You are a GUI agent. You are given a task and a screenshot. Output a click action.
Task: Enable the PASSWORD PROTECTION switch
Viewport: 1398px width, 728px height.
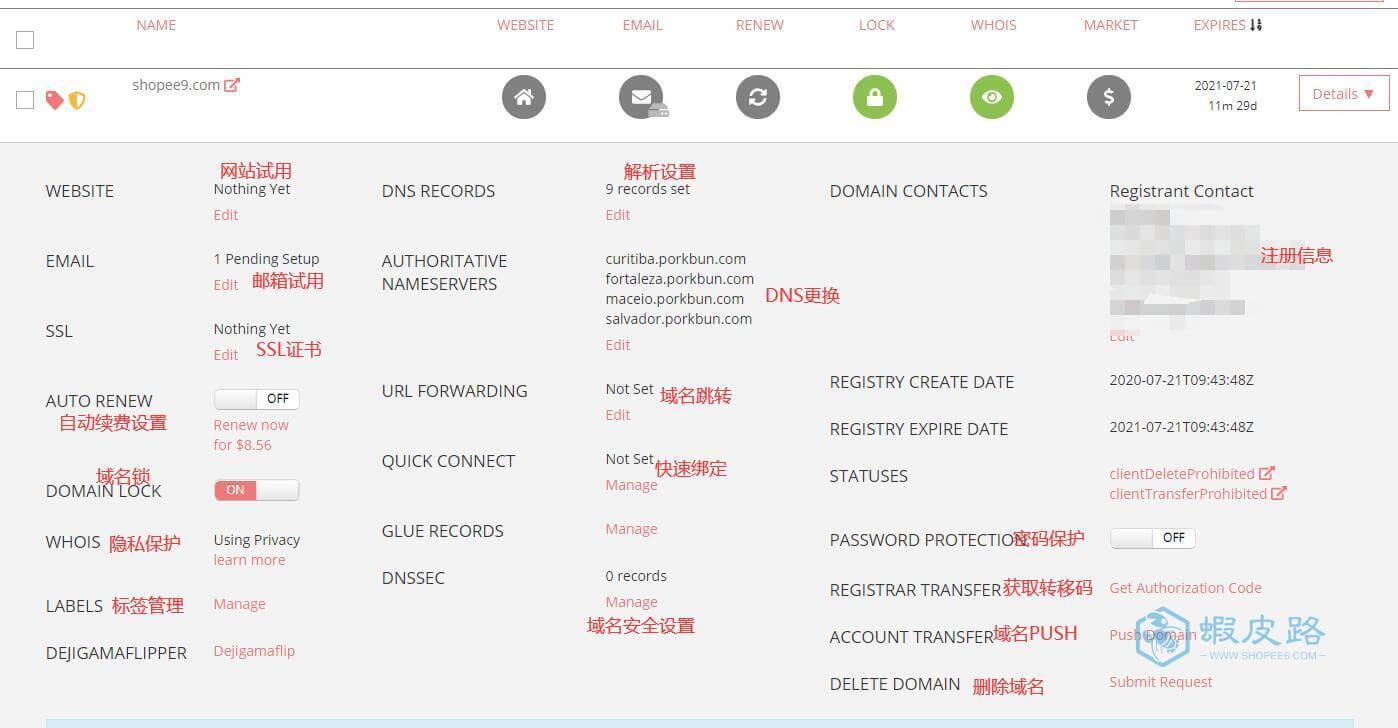tap(1152, 538)
